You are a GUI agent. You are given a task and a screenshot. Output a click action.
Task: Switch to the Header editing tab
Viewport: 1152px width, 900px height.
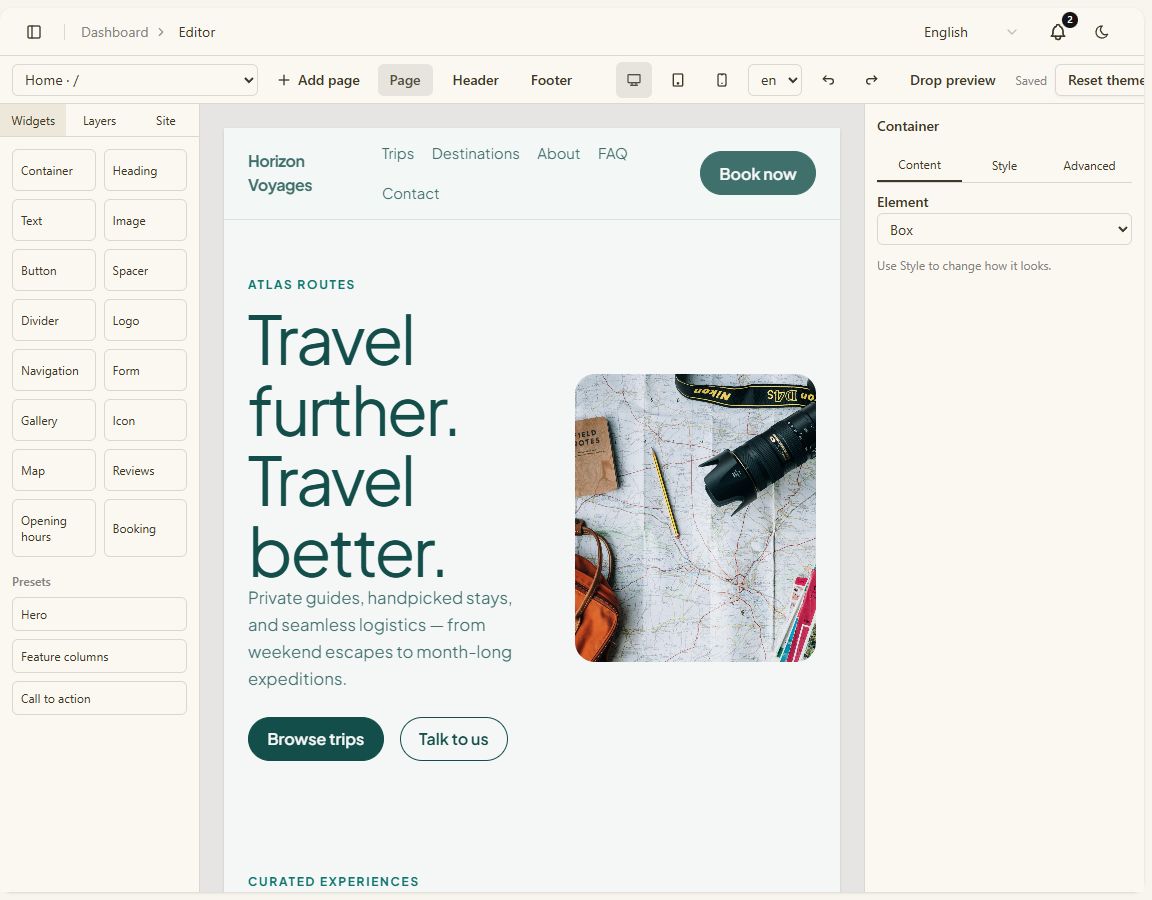point(475,80)
